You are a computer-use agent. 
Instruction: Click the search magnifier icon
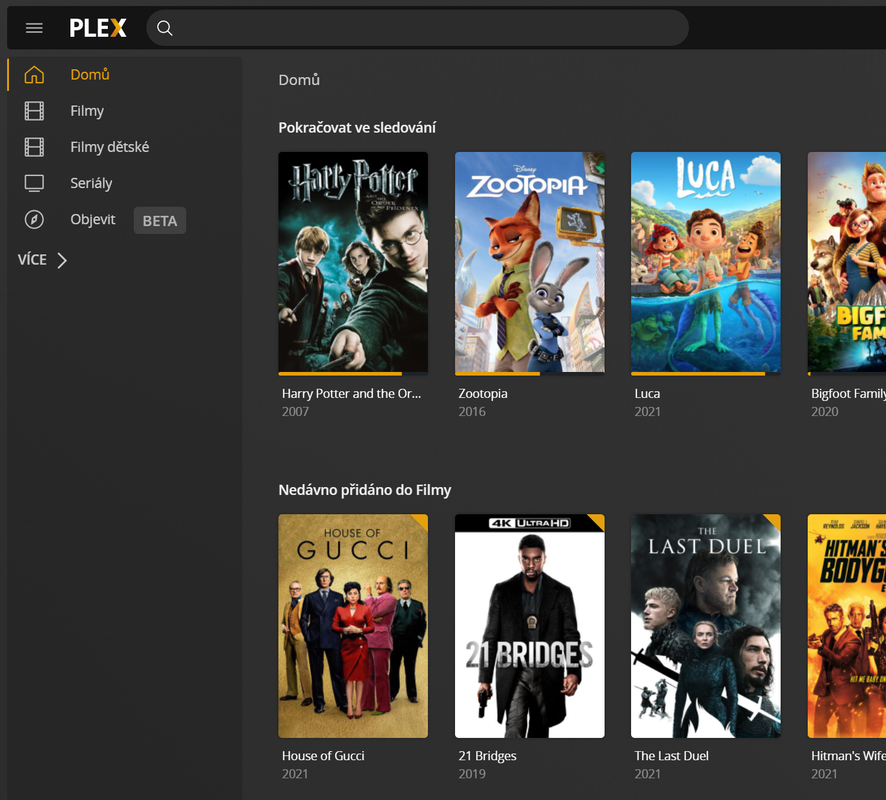coord(164,28)
